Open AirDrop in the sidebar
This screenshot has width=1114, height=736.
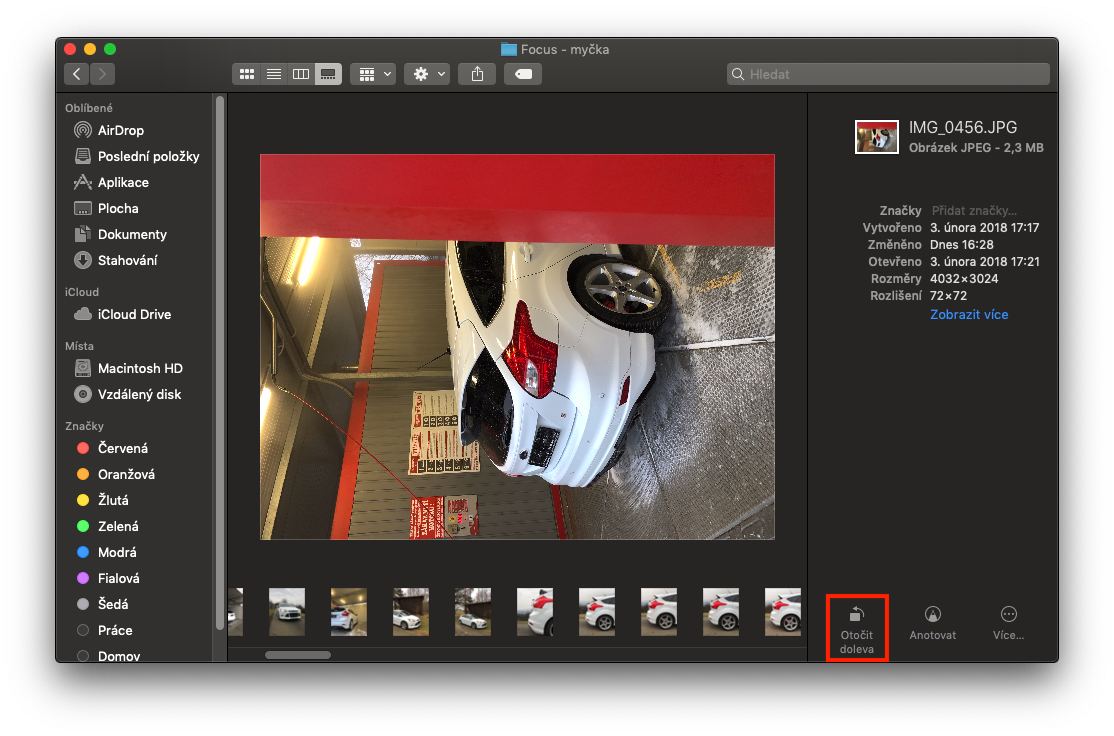(120, 130)
